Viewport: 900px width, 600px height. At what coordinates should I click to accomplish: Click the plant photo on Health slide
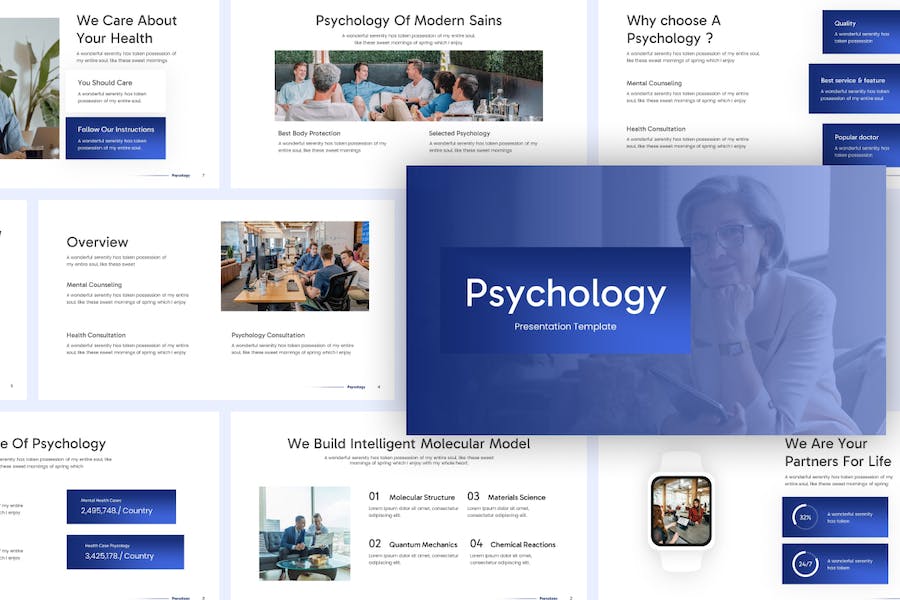pyautogui.click(x=29, y=88)
